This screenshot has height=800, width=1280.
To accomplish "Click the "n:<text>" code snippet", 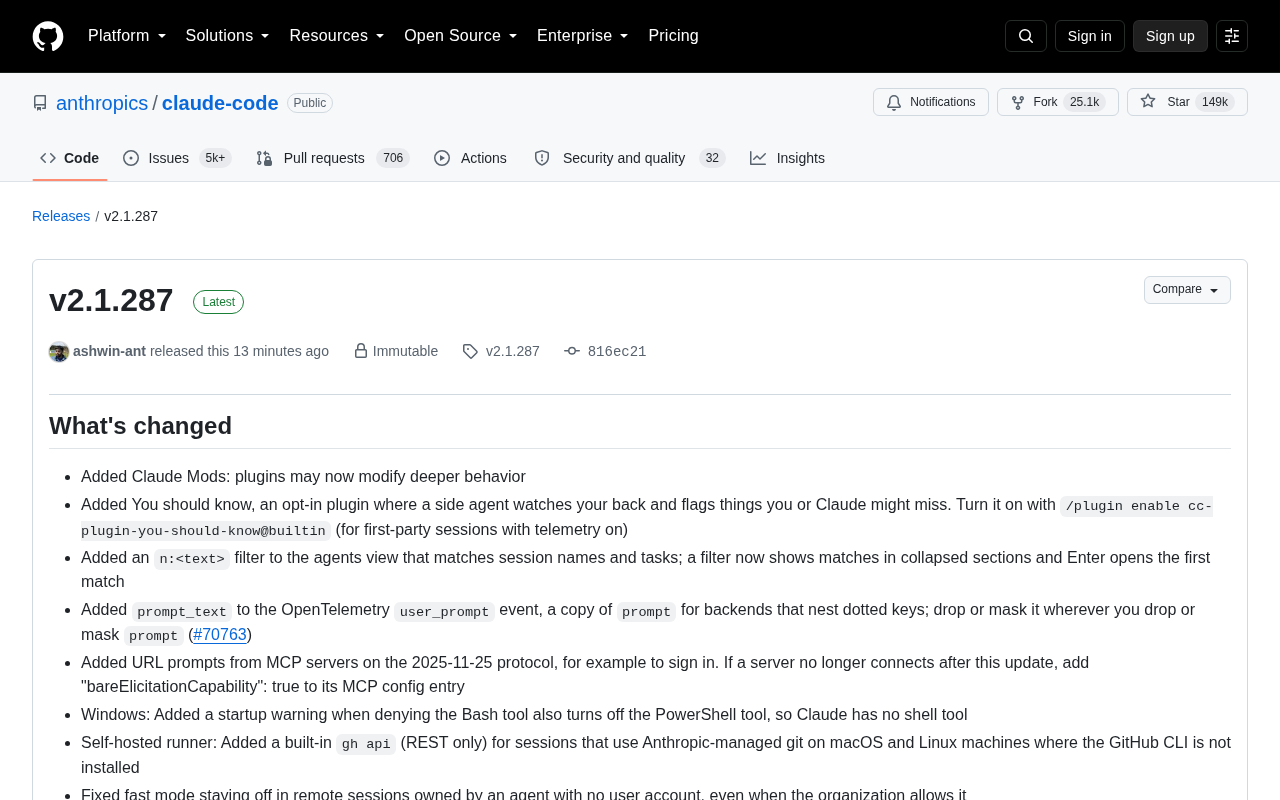I will point(192,559).
